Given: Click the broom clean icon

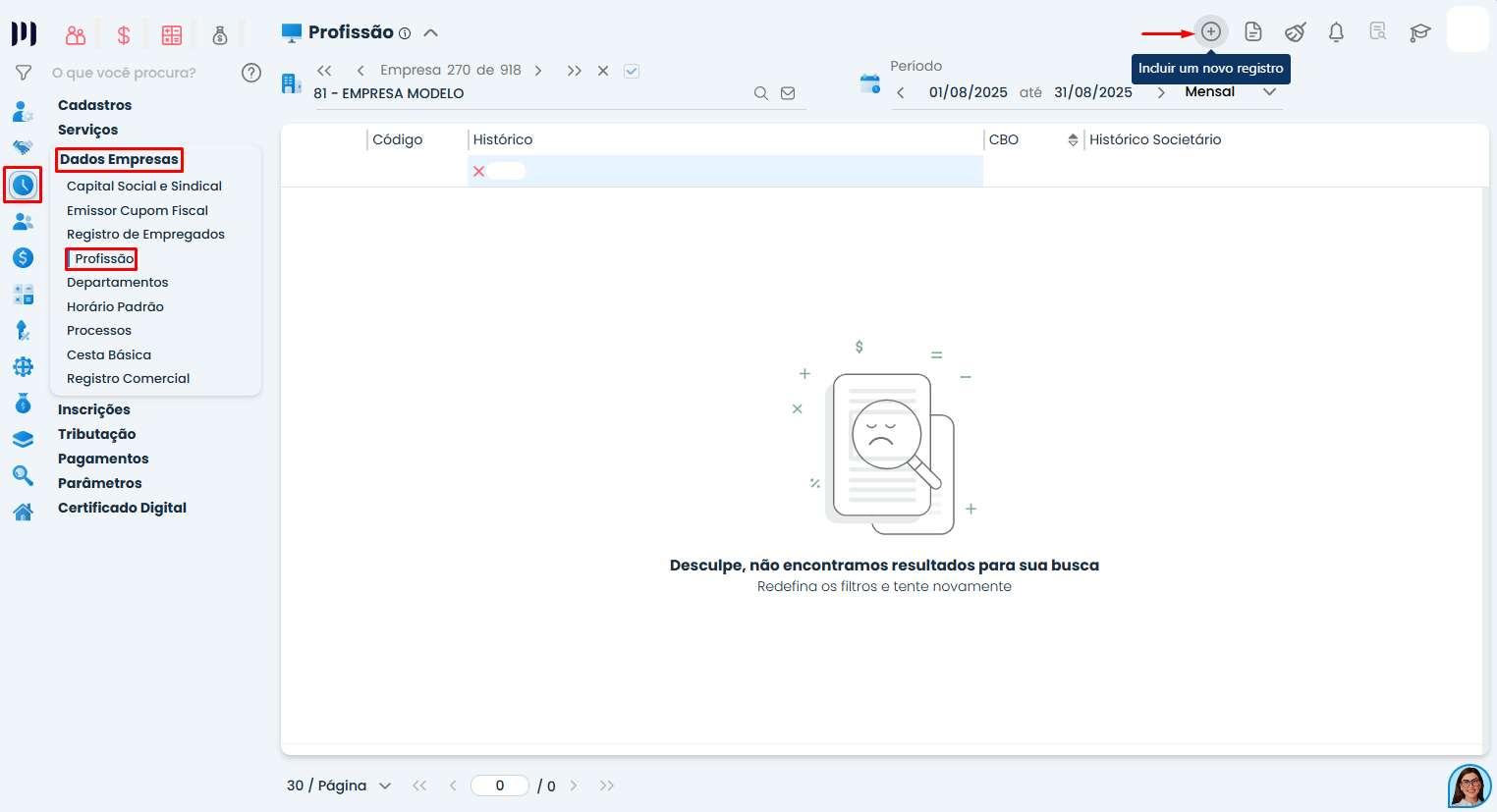Looking at the screenshot, I should tap(1296, 32).
